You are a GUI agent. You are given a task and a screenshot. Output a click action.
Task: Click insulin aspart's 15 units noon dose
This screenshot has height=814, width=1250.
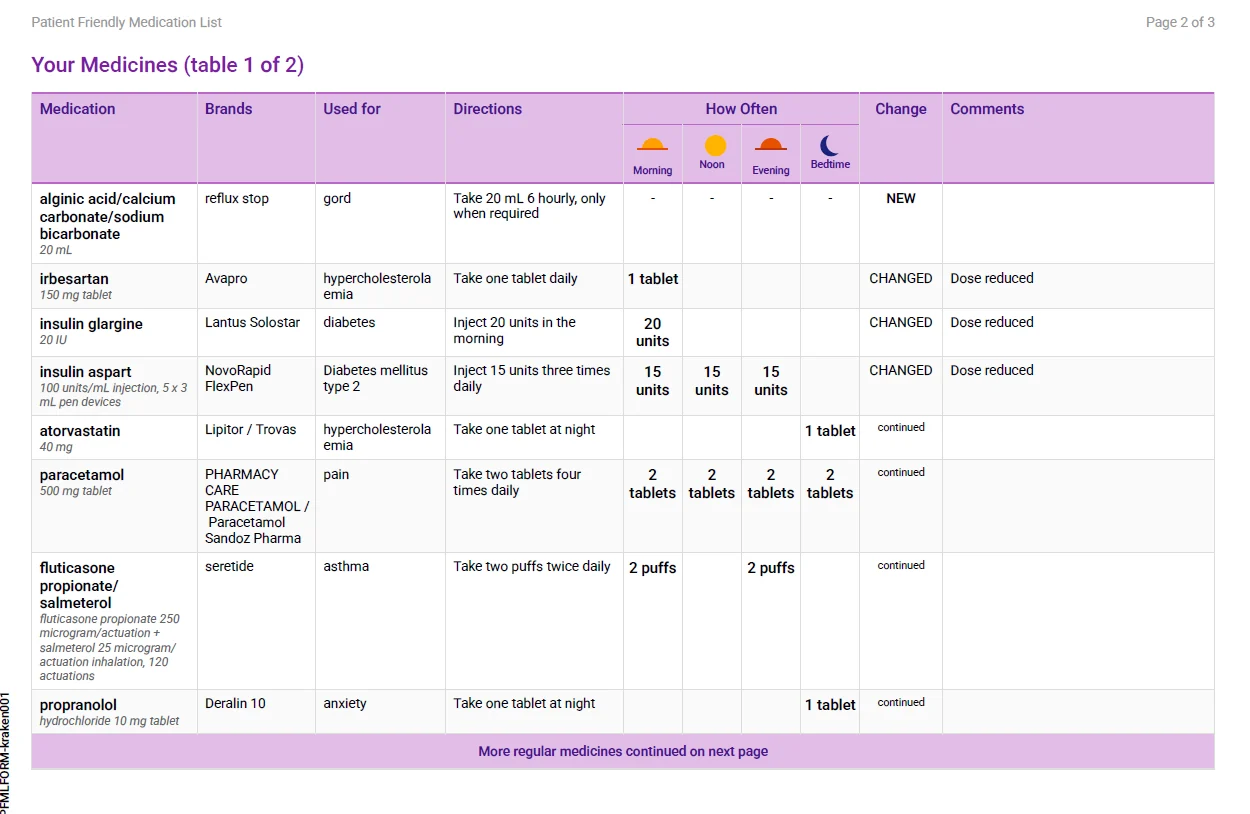tap(712, 380)
